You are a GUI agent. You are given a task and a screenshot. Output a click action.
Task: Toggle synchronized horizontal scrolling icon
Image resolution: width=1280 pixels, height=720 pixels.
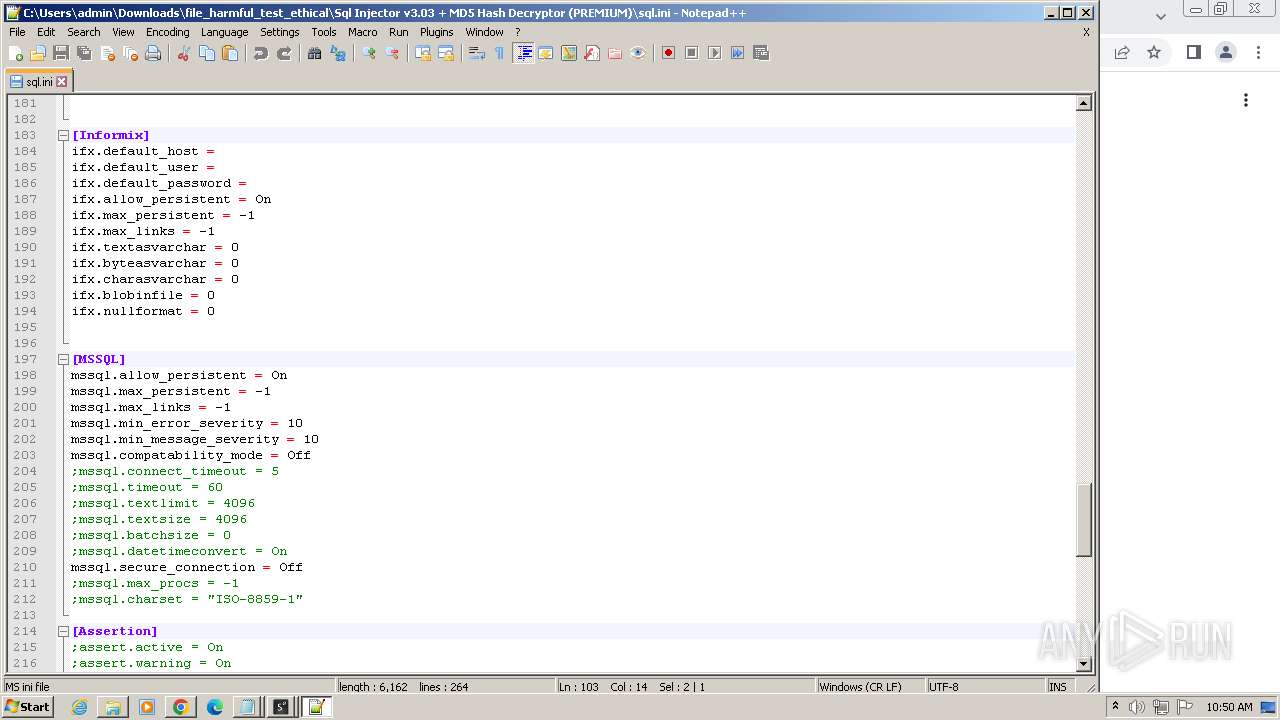446,53
